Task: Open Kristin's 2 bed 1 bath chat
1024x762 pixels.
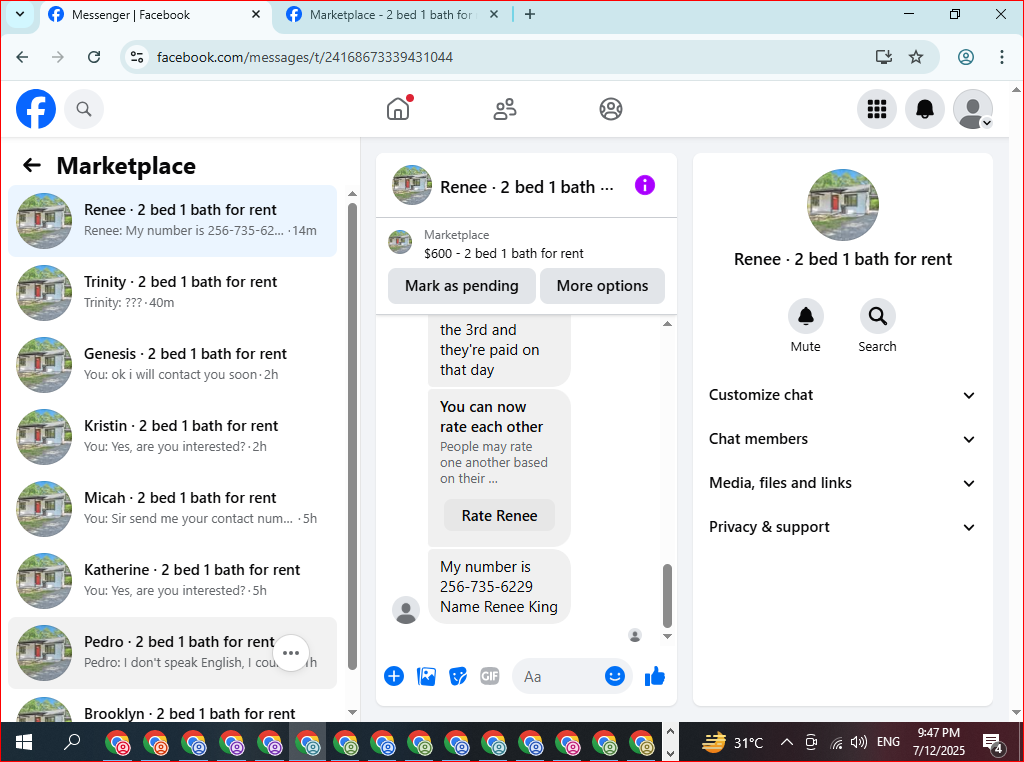Action: point(172,437)
